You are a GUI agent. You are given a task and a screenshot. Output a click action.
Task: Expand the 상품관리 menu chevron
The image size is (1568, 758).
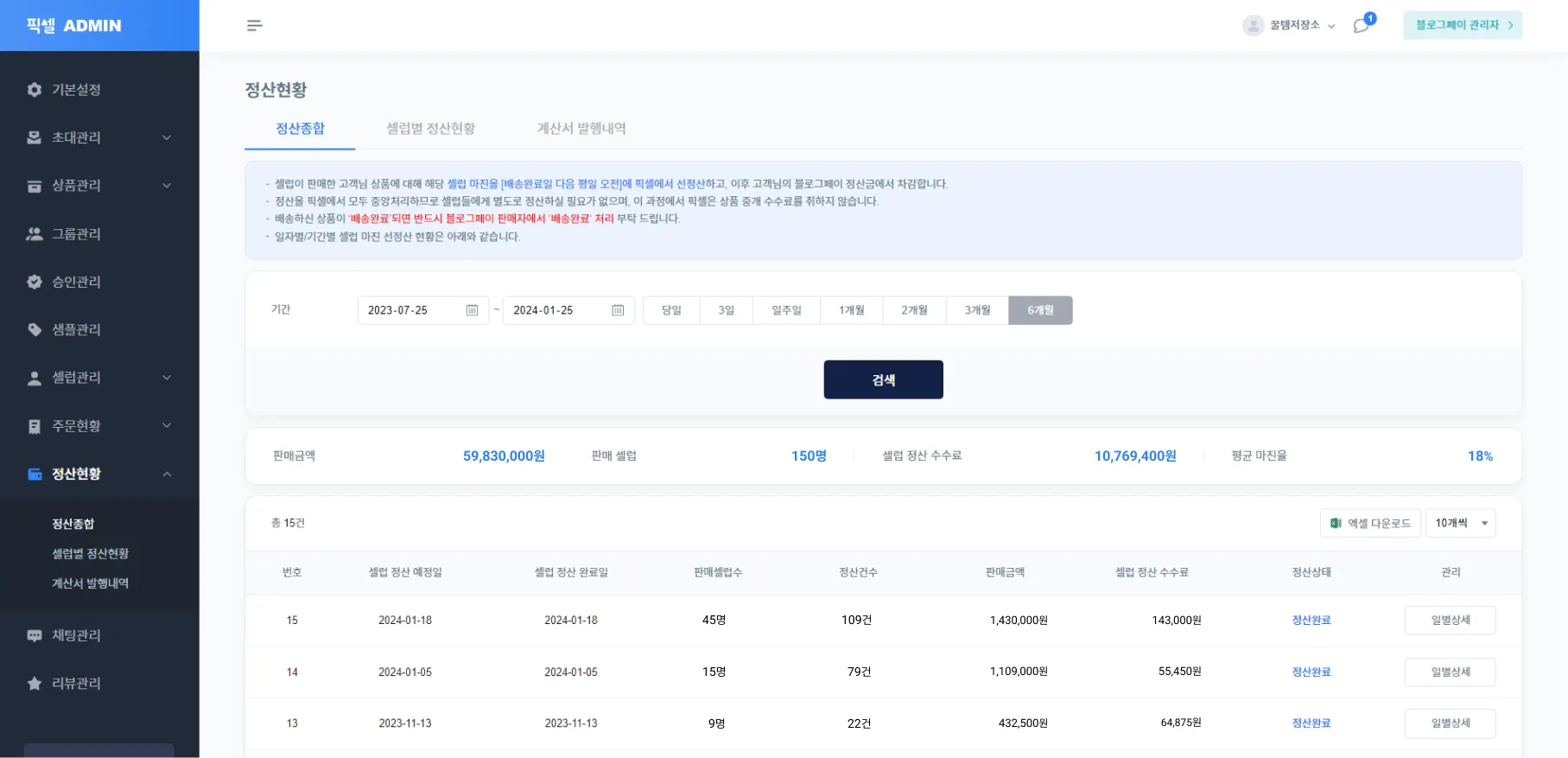click(167, 186)
